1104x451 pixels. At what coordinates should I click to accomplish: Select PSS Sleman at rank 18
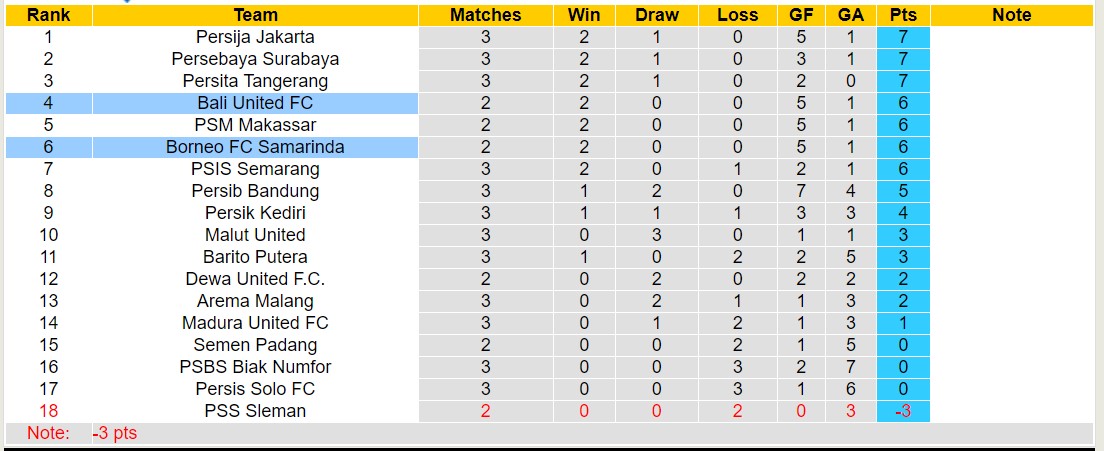(255, 411)
